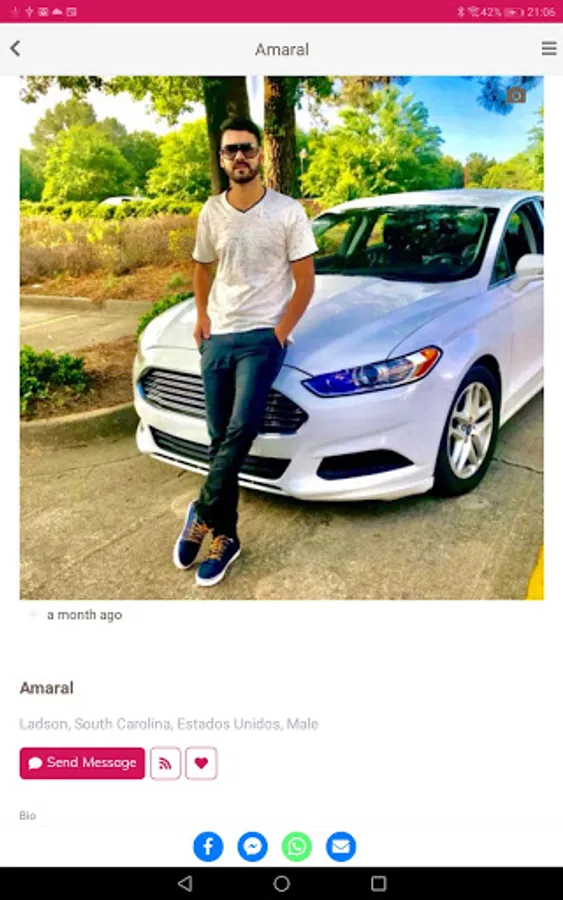Image resolution: width=563 pixels, height=900 pixels.
Task: Tap the 'a month ago' timestamp
Action: [x=84, y=615]
